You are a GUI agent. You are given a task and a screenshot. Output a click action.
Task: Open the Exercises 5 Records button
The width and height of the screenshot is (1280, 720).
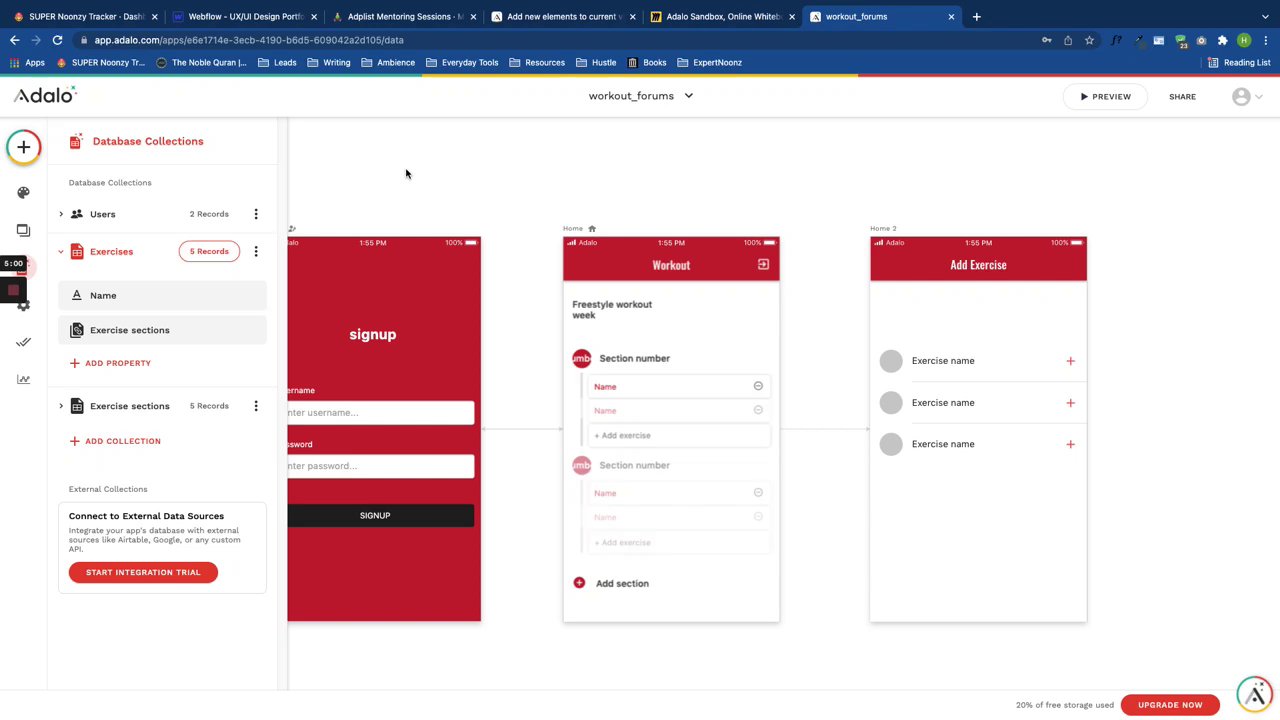coord(209,251)
